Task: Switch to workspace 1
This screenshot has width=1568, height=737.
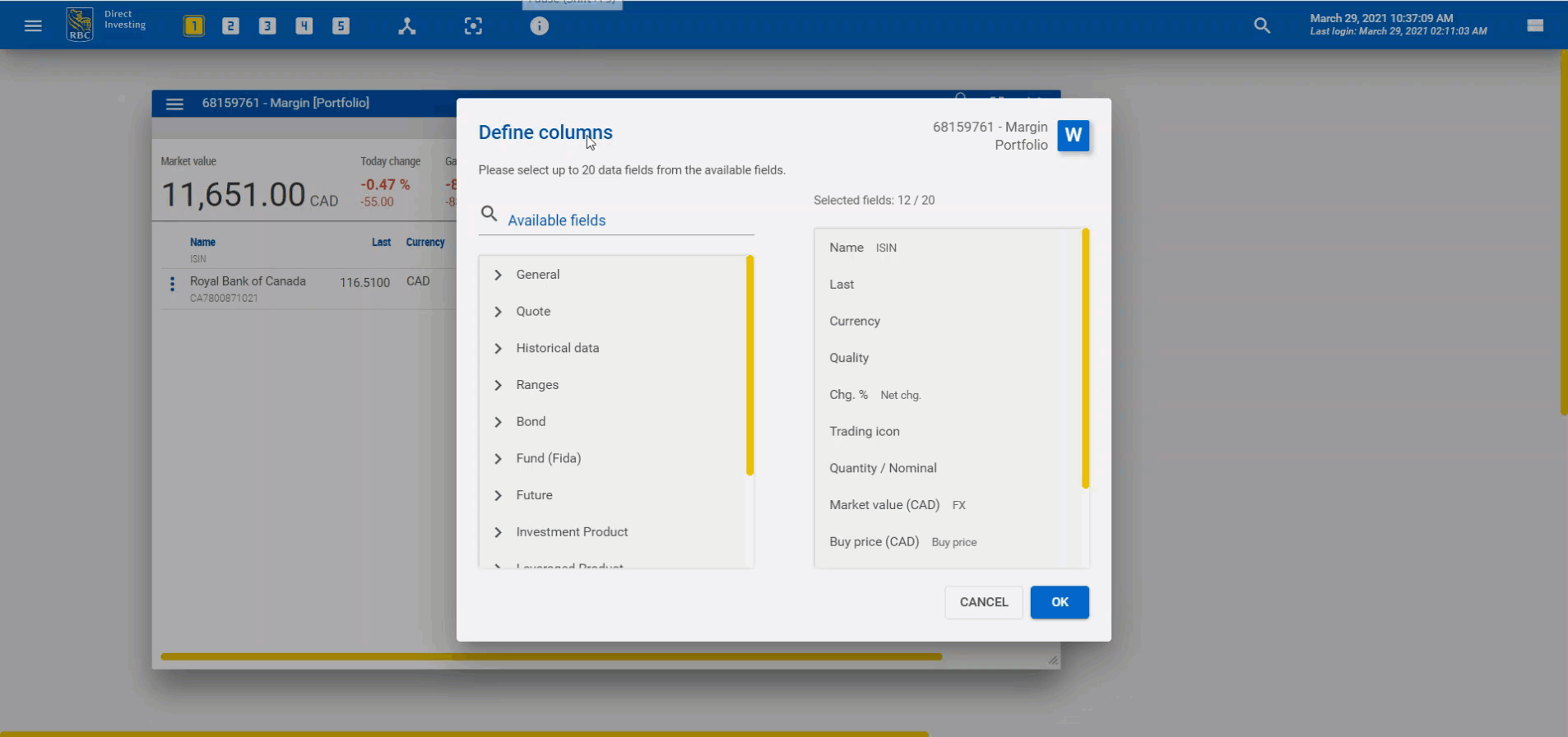Action: pyautogui.click(x=193, y=26)
